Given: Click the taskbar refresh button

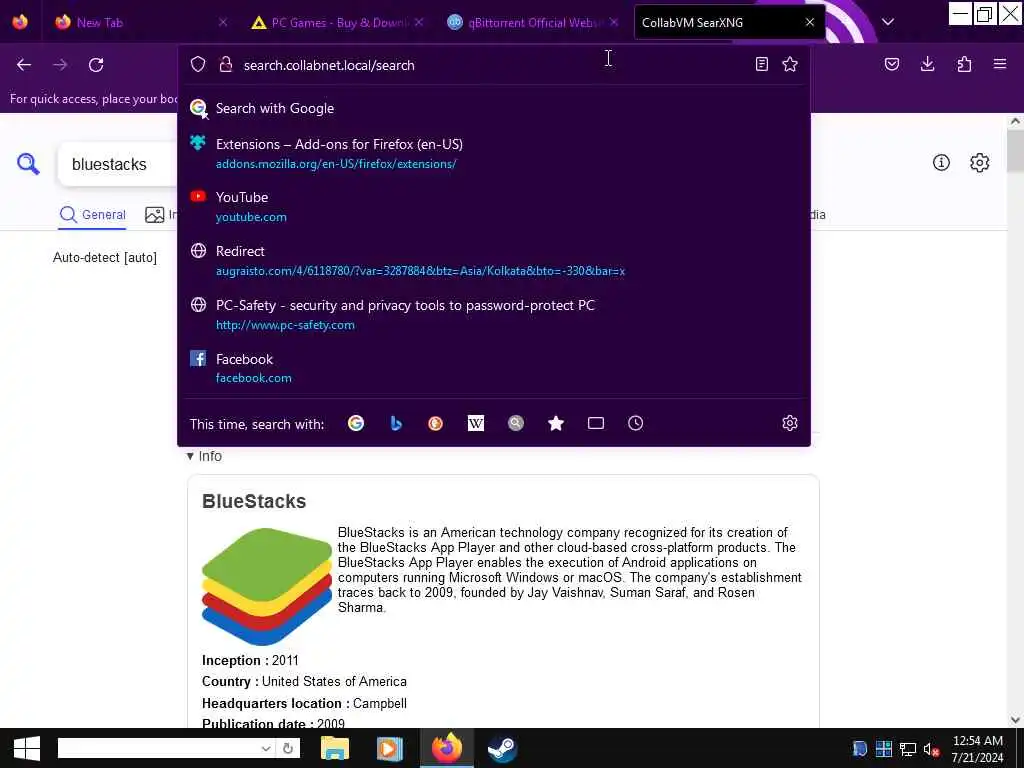Looking at the screenshot, I should pos(288,748).
